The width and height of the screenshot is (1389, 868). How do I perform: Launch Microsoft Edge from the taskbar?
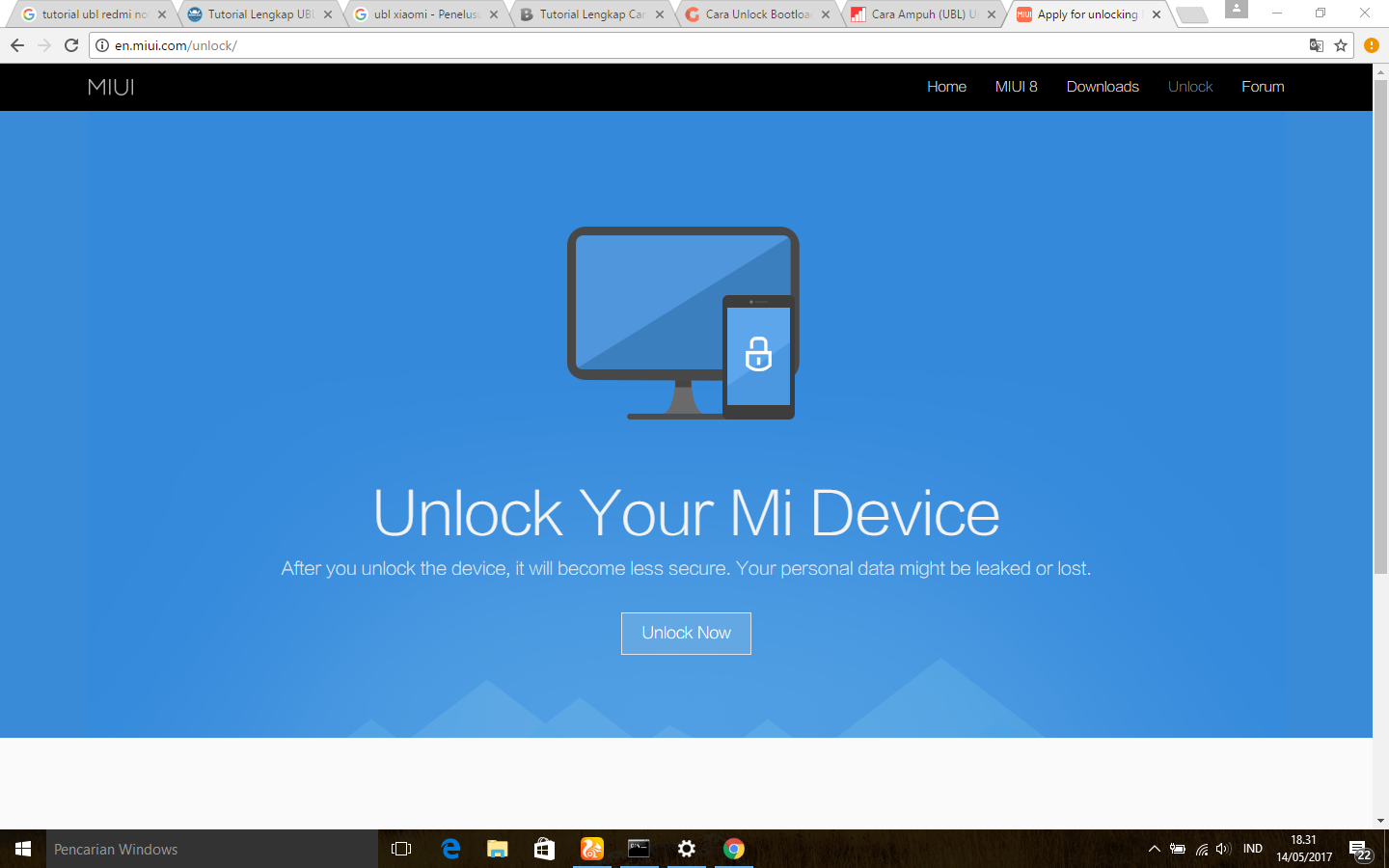click(449, 849)
